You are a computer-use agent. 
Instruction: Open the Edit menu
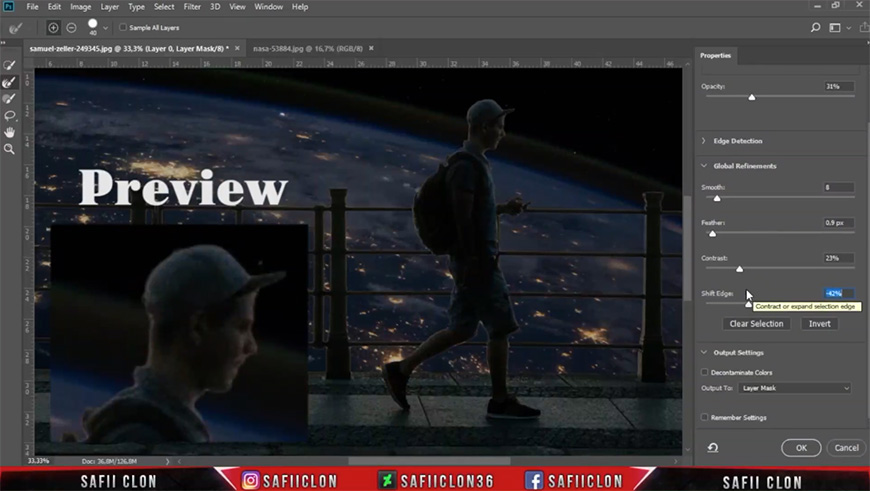(54, 7)
